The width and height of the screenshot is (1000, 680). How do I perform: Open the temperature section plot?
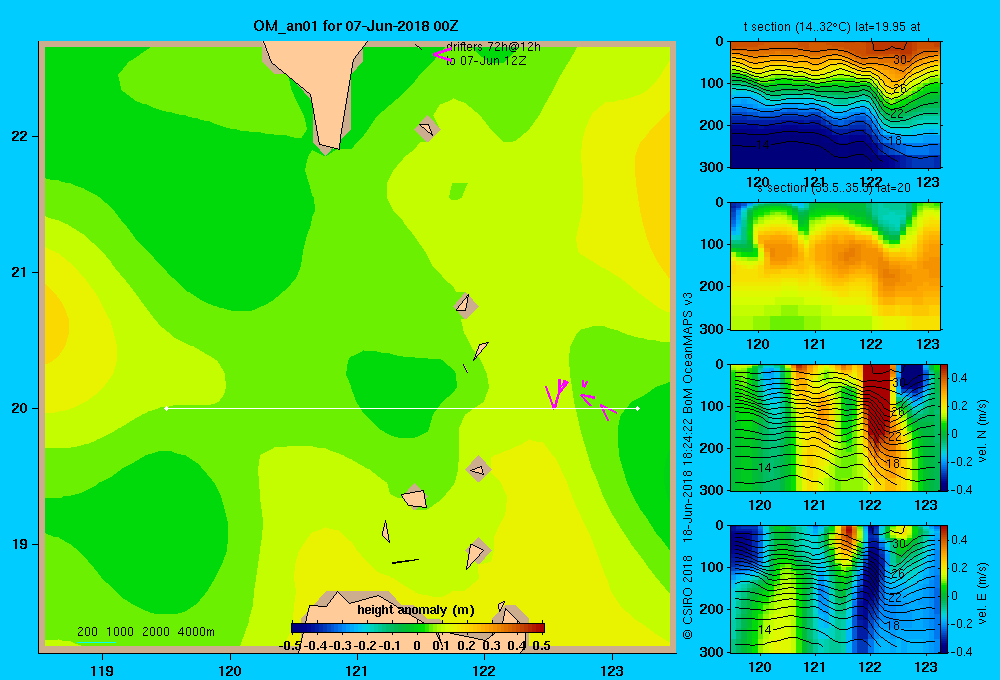(835, 104)
